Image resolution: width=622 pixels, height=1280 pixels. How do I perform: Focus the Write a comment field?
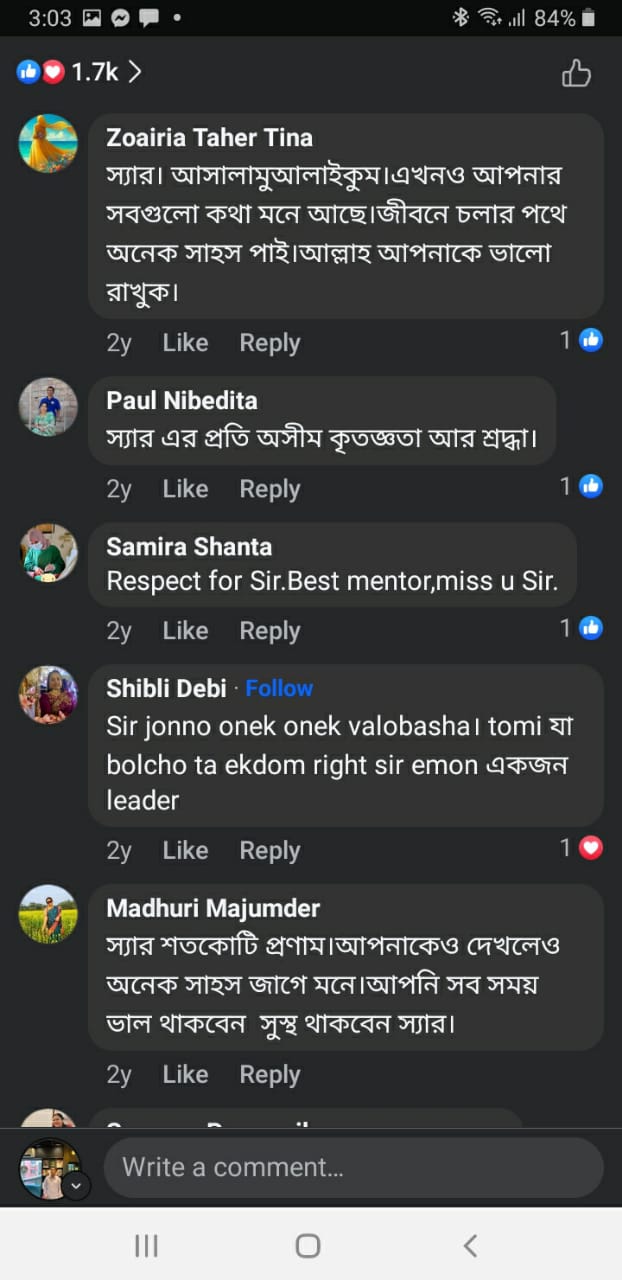pos(353,1167)
